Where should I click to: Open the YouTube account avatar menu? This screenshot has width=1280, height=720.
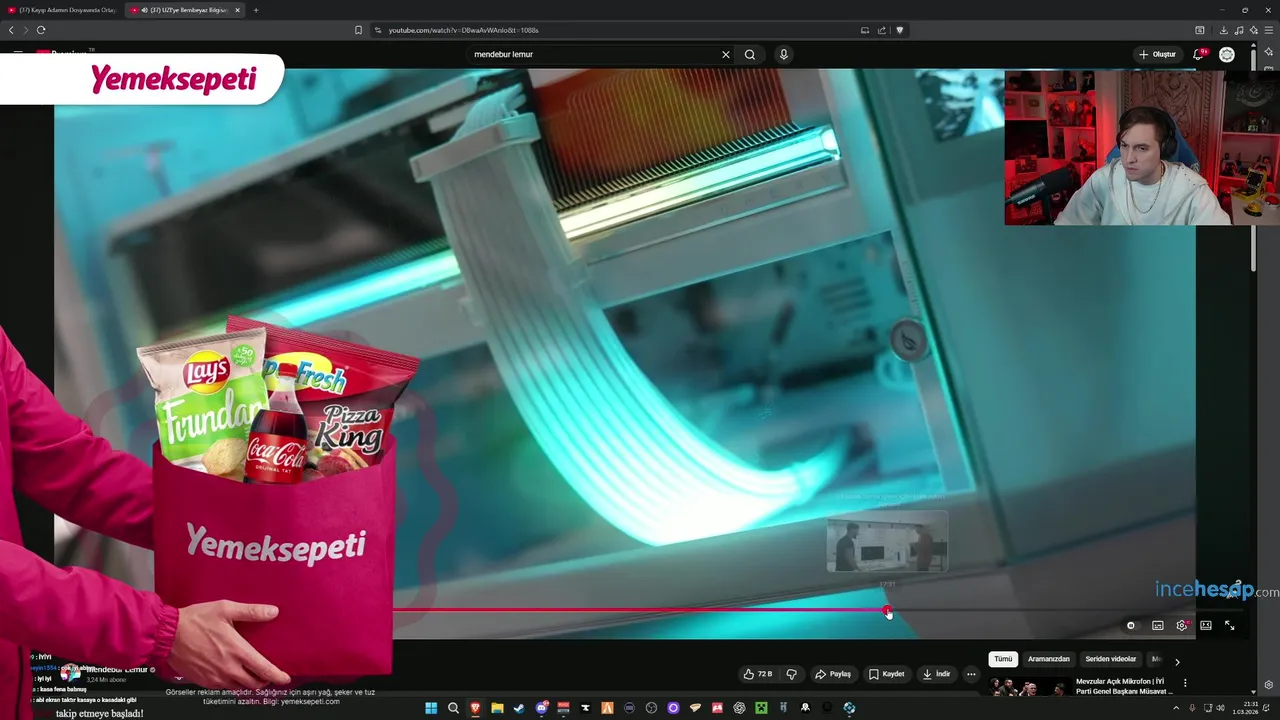click(x=1227, y=54)
